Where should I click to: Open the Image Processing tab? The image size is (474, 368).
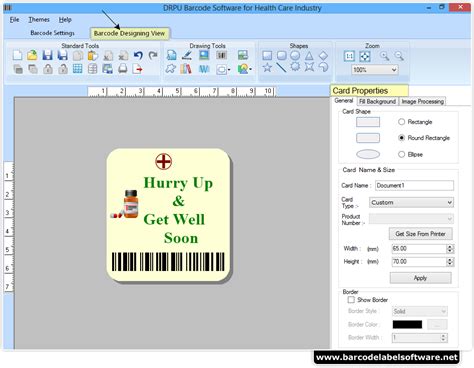tap(422, 101)
